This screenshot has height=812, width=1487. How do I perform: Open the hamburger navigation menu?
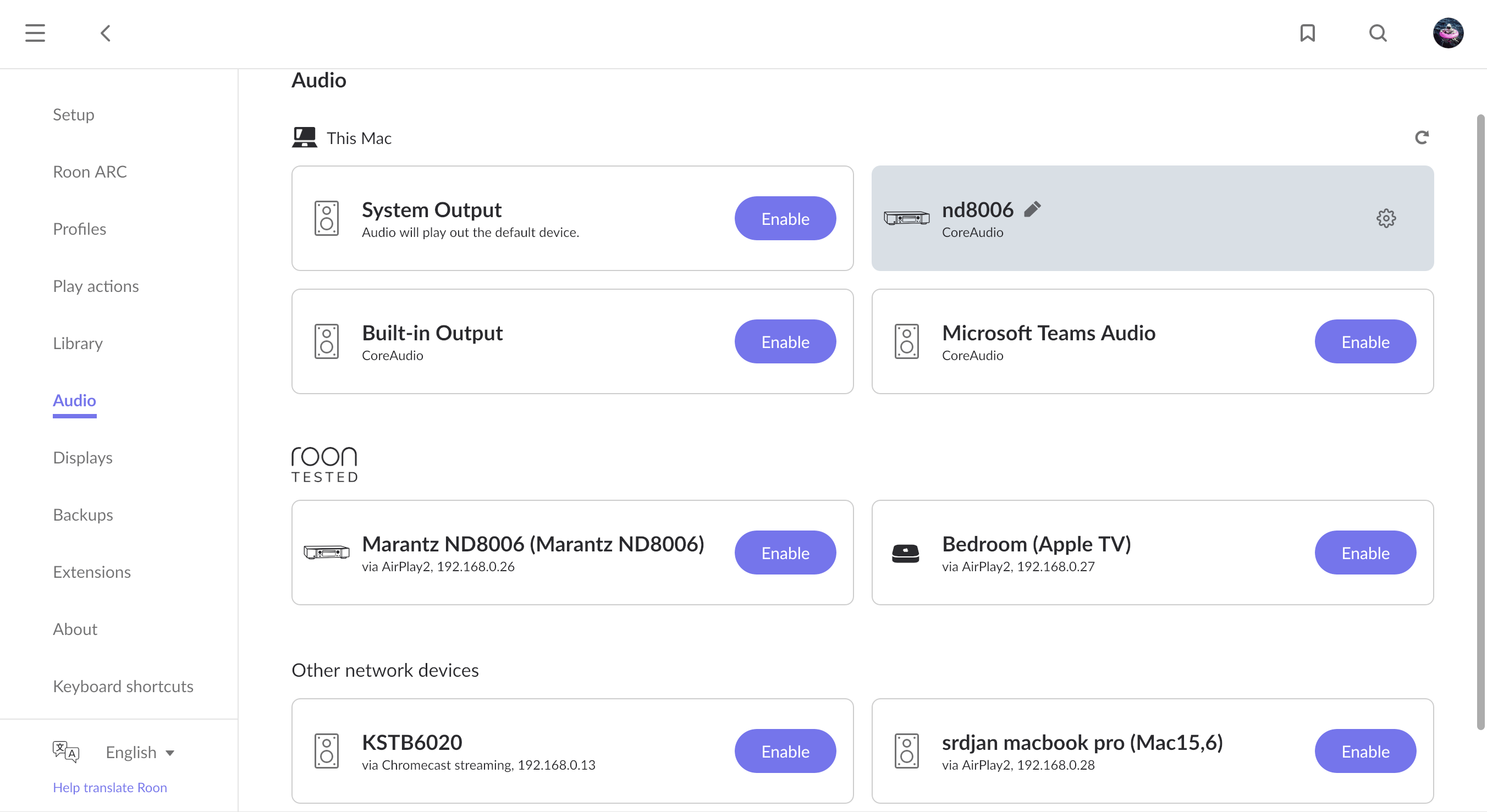click(35, 33)
